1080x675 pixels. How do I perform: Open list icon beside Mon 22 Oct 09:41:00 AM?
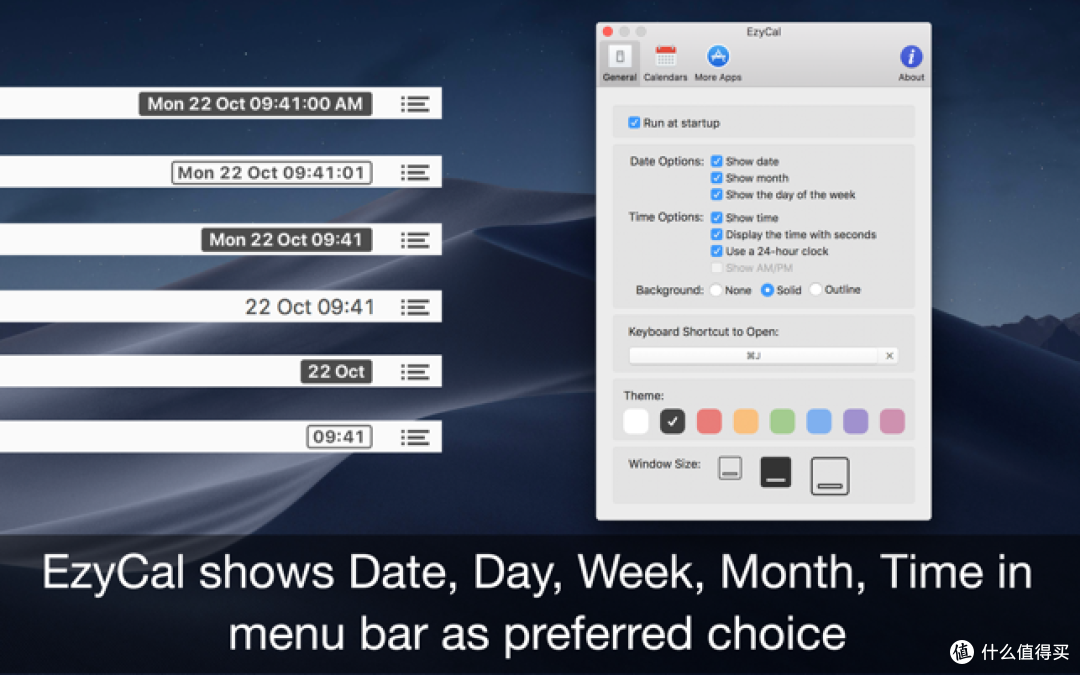[x=415, y=104]
